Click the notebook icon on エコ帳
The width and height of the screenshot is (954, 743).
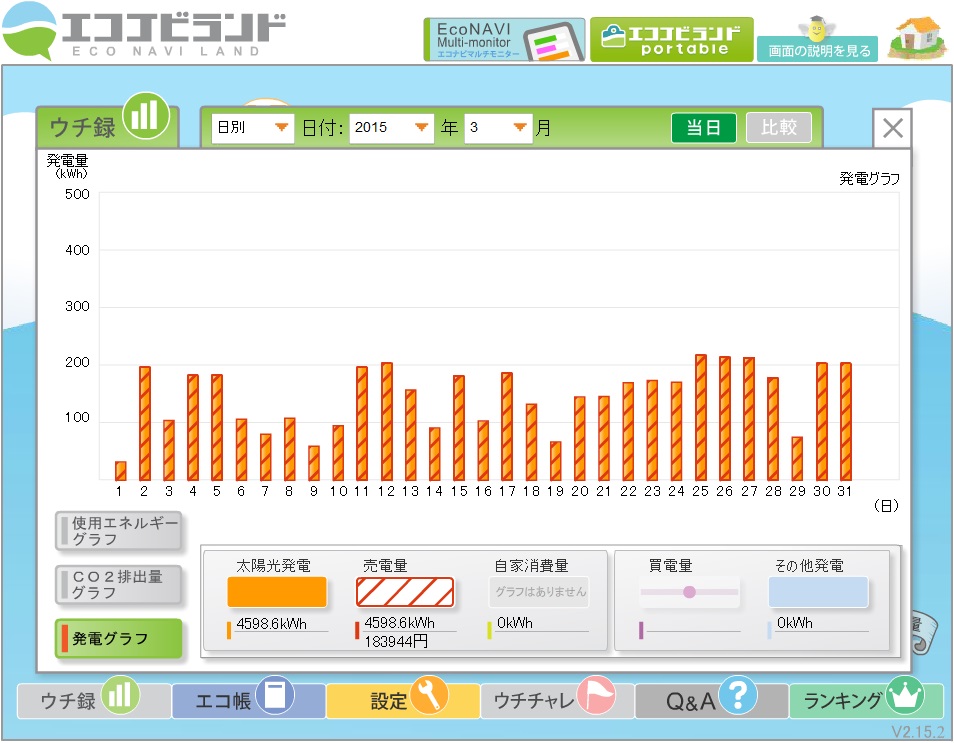click(x=275, y=694)
